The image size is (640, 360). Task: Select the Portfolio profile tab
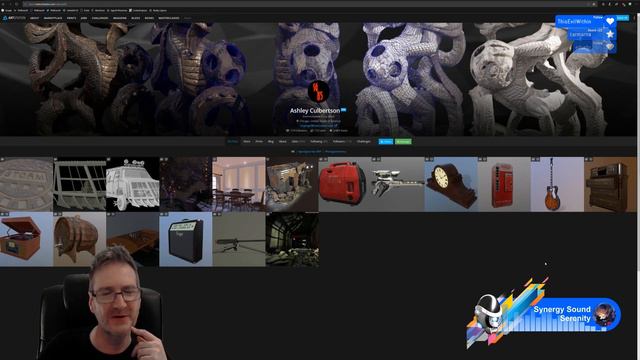coord(233,142)
